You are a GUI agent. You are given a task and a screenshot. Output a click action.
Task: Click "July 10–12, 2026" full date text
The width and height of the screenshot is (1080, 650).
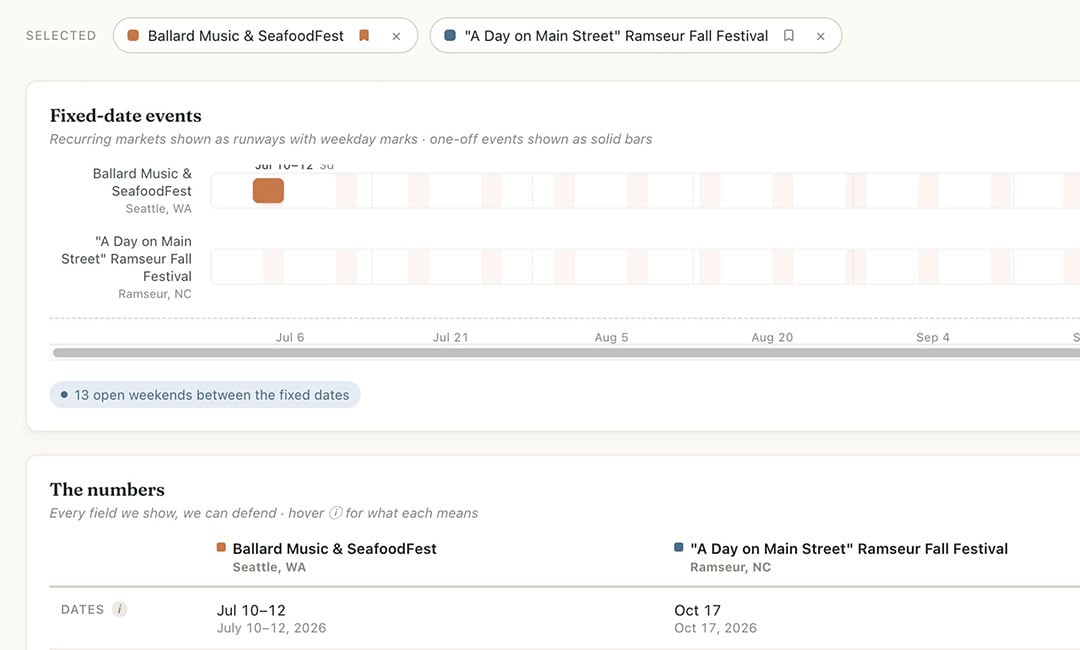coord(271,628)
